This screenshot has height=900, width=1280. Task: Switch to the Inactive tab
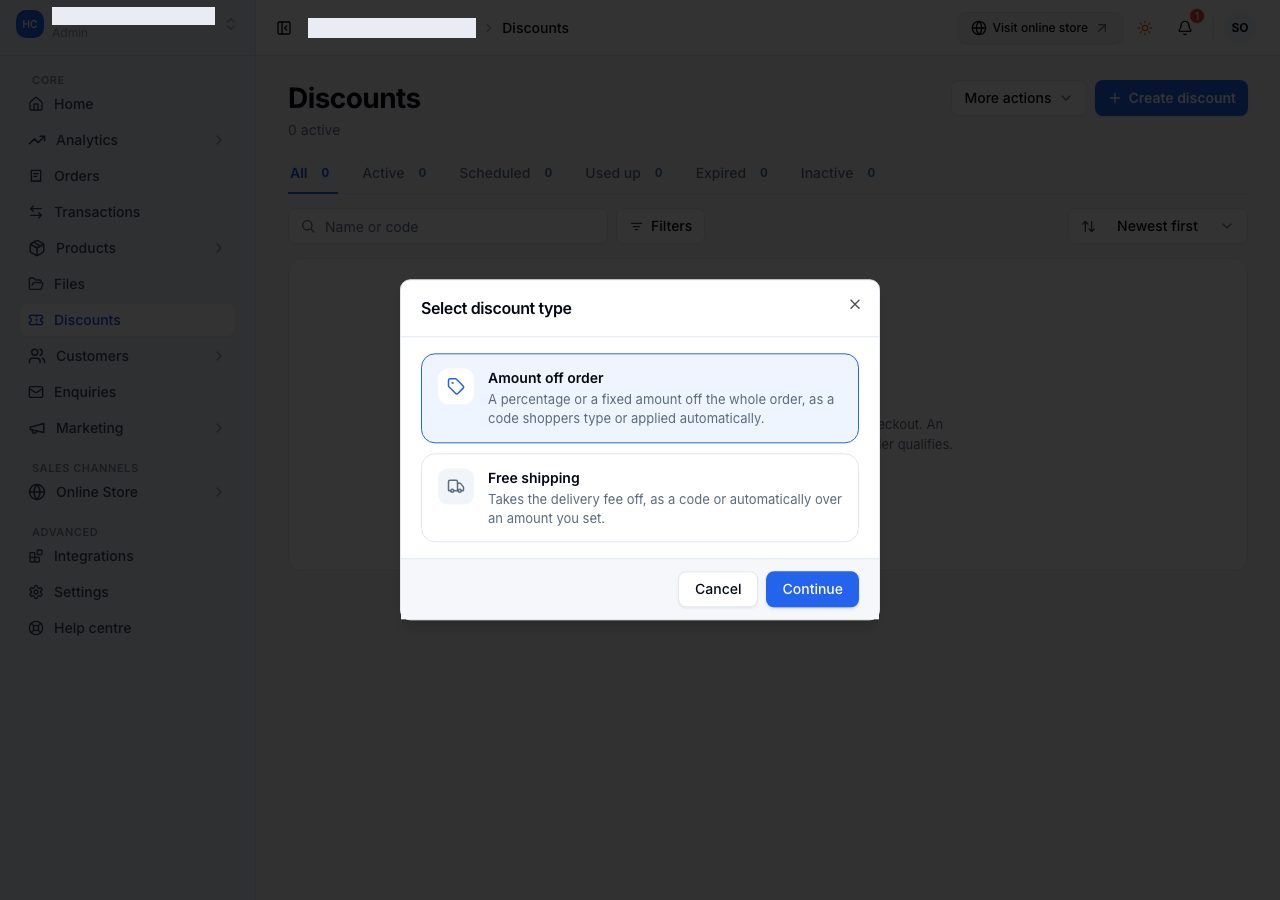(839, 173)
